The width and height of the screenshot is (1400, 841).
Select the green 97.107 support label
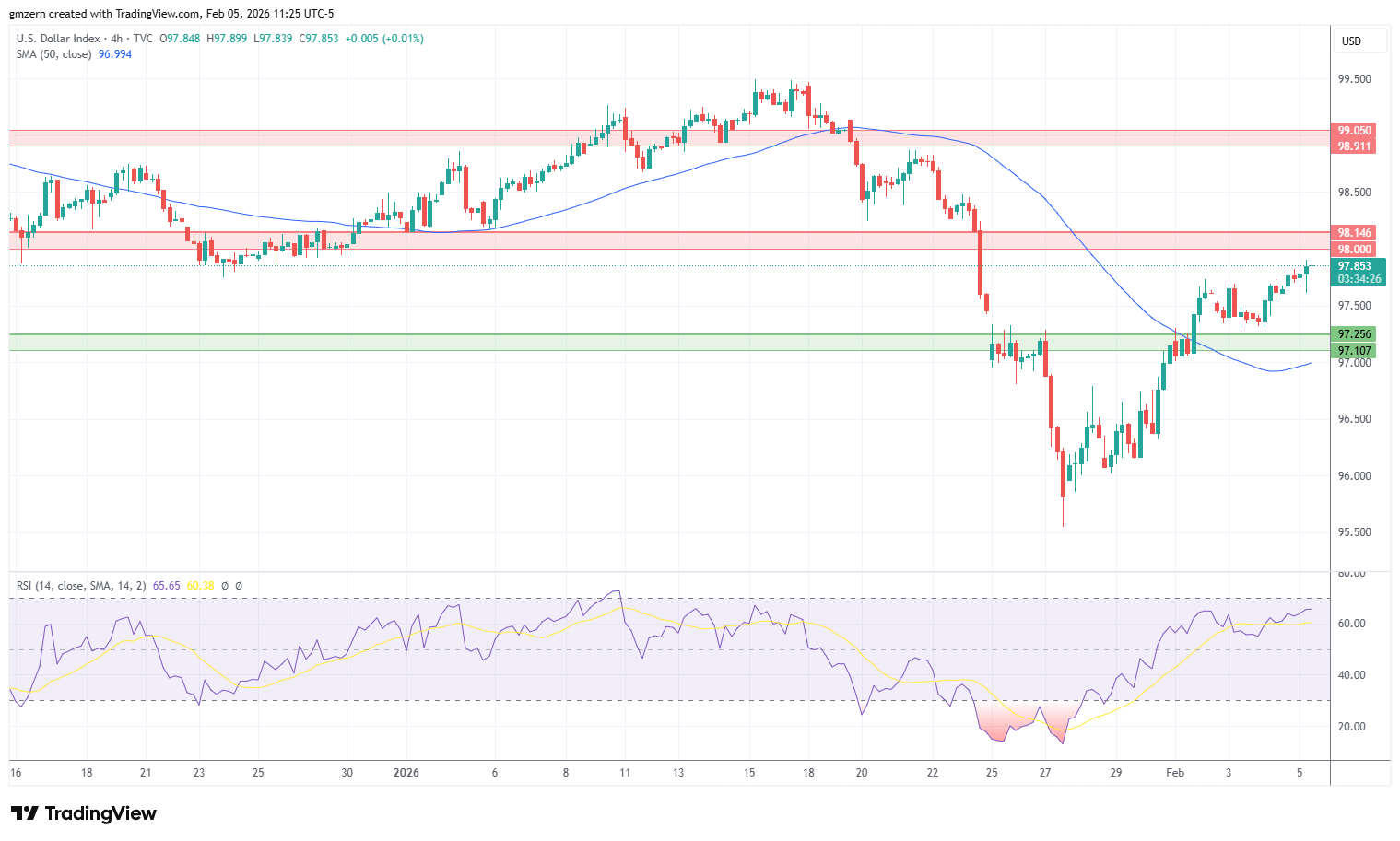[x=1355, y=351]
